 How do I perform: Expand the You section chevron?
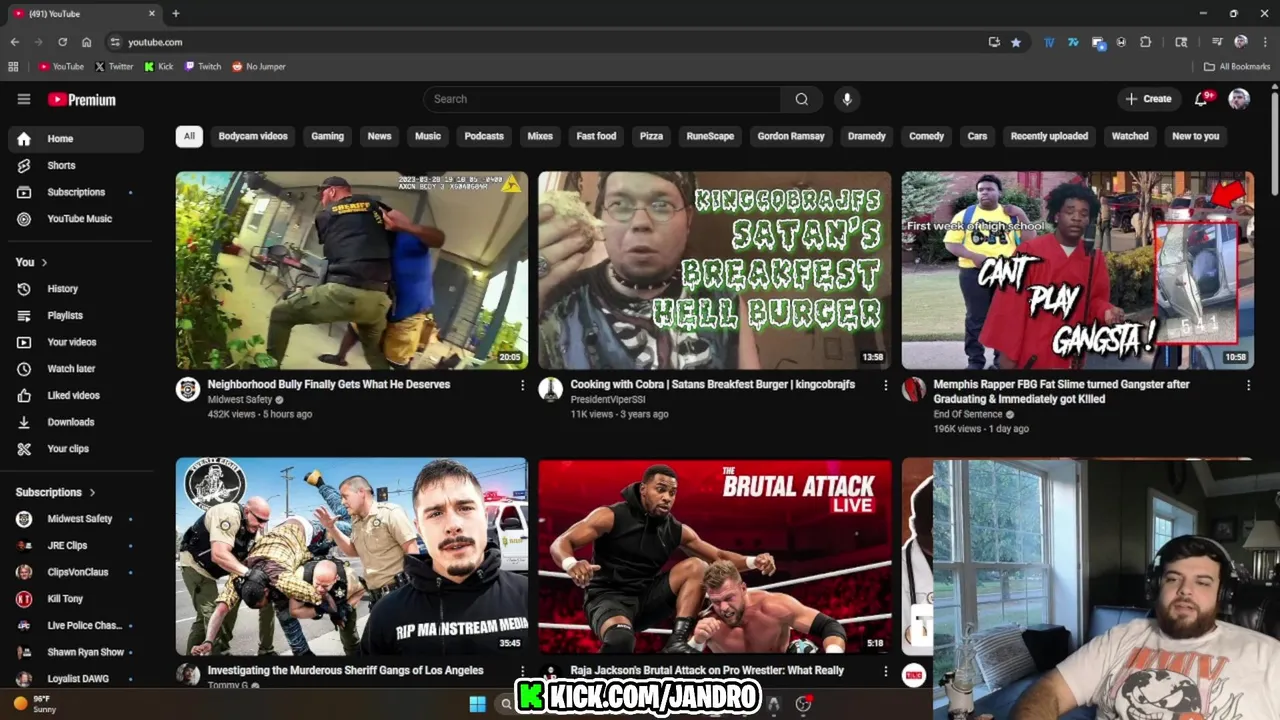click(44, 263)
